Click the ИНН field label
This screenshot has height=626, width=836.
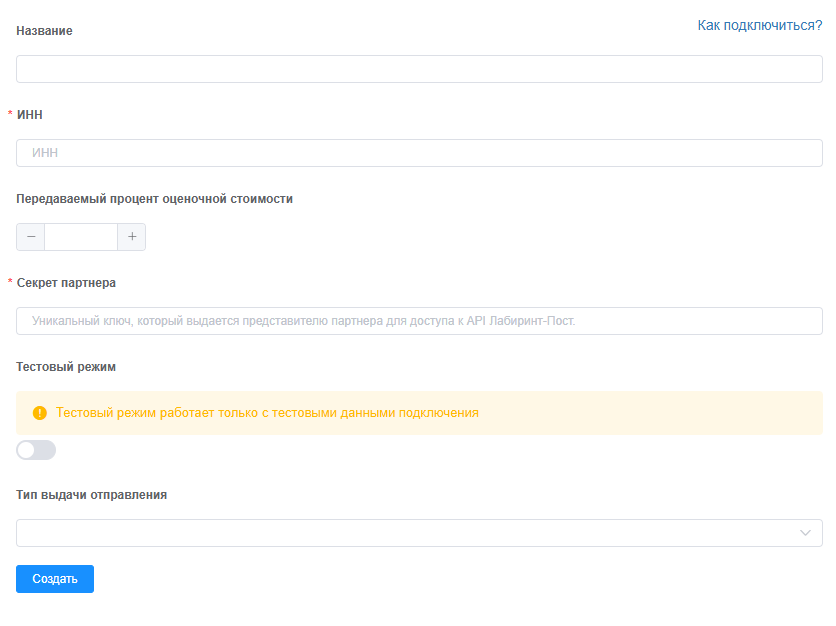pos(30,115)
